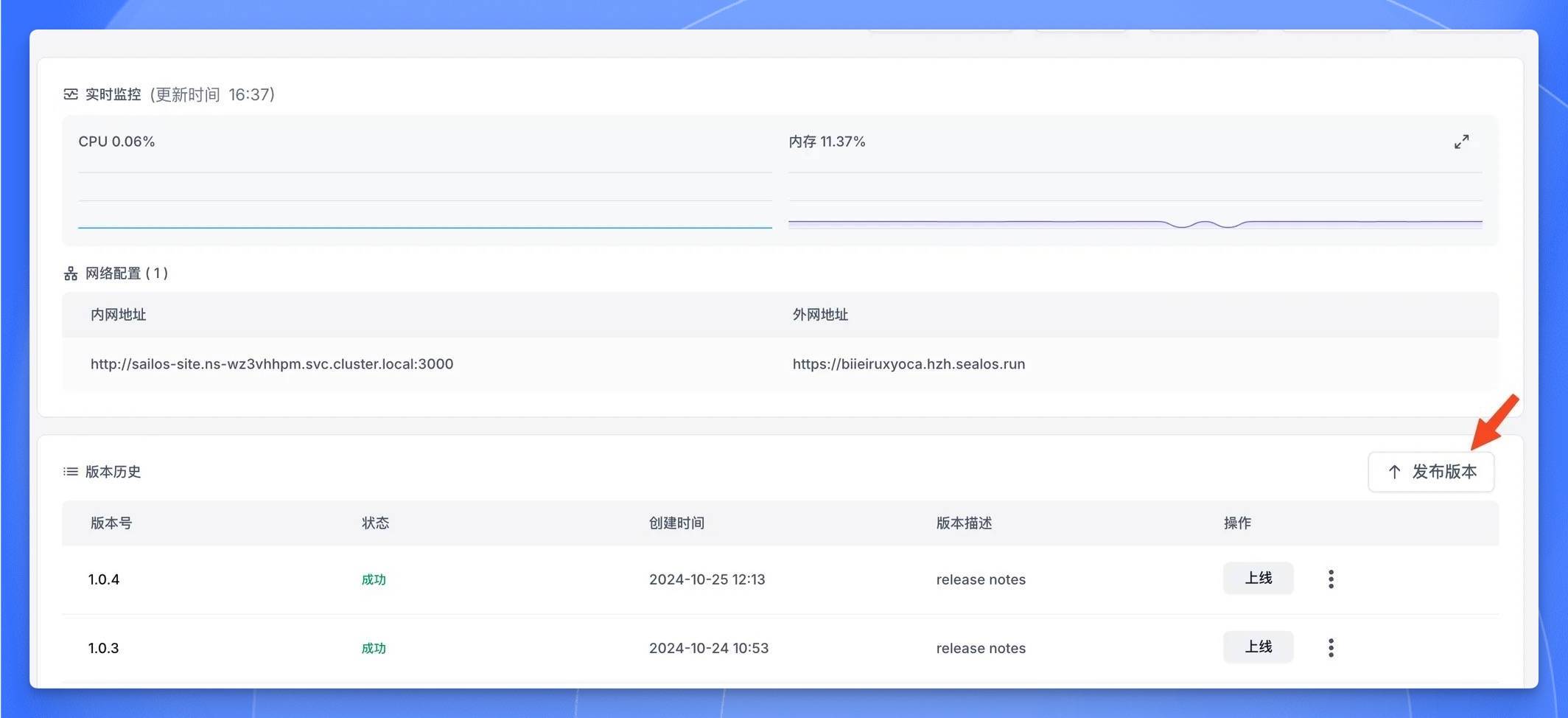Click the 发布版本 publish version button

point(1431,472)
